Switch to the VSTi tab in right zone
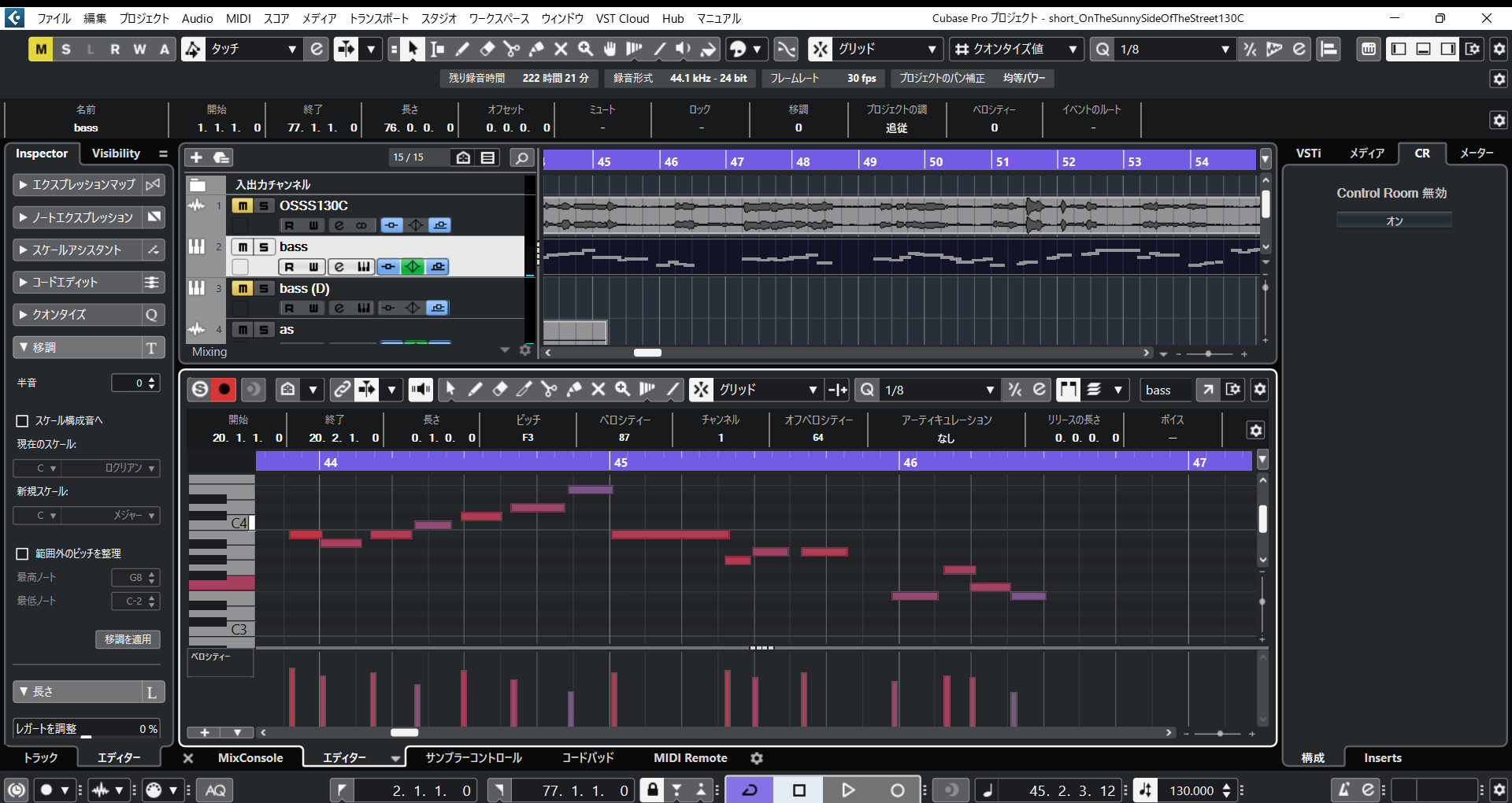The height and width of the screenshot is (803, 1512). click(1308, 154)
